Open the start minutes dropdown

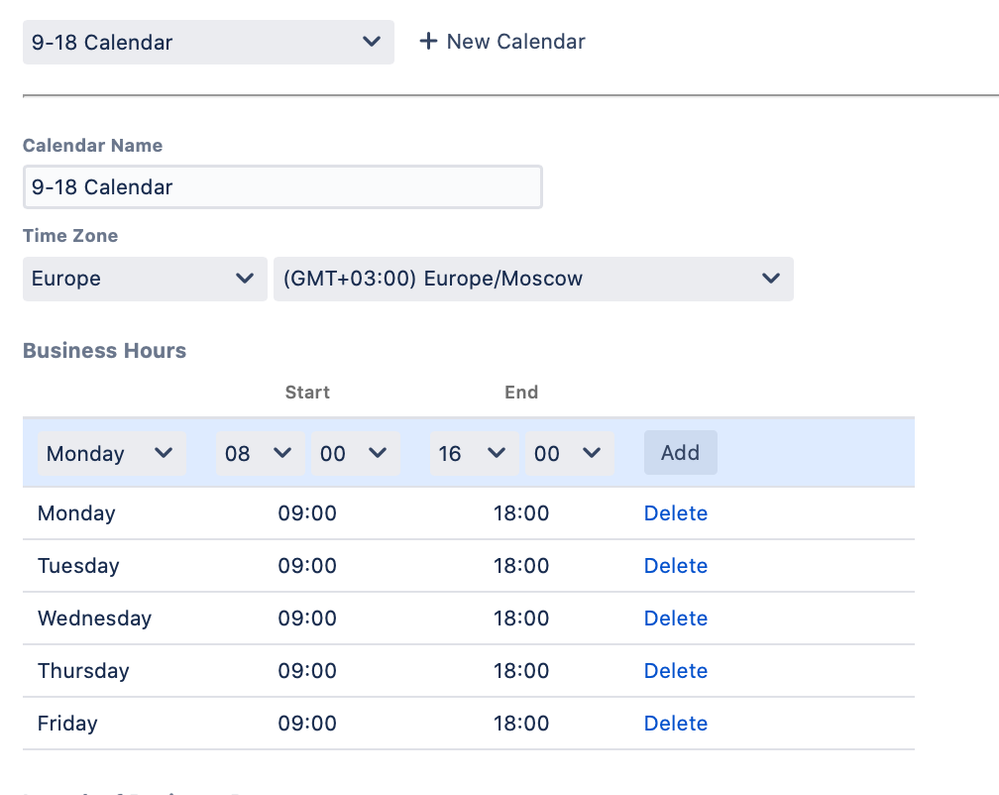354,453
